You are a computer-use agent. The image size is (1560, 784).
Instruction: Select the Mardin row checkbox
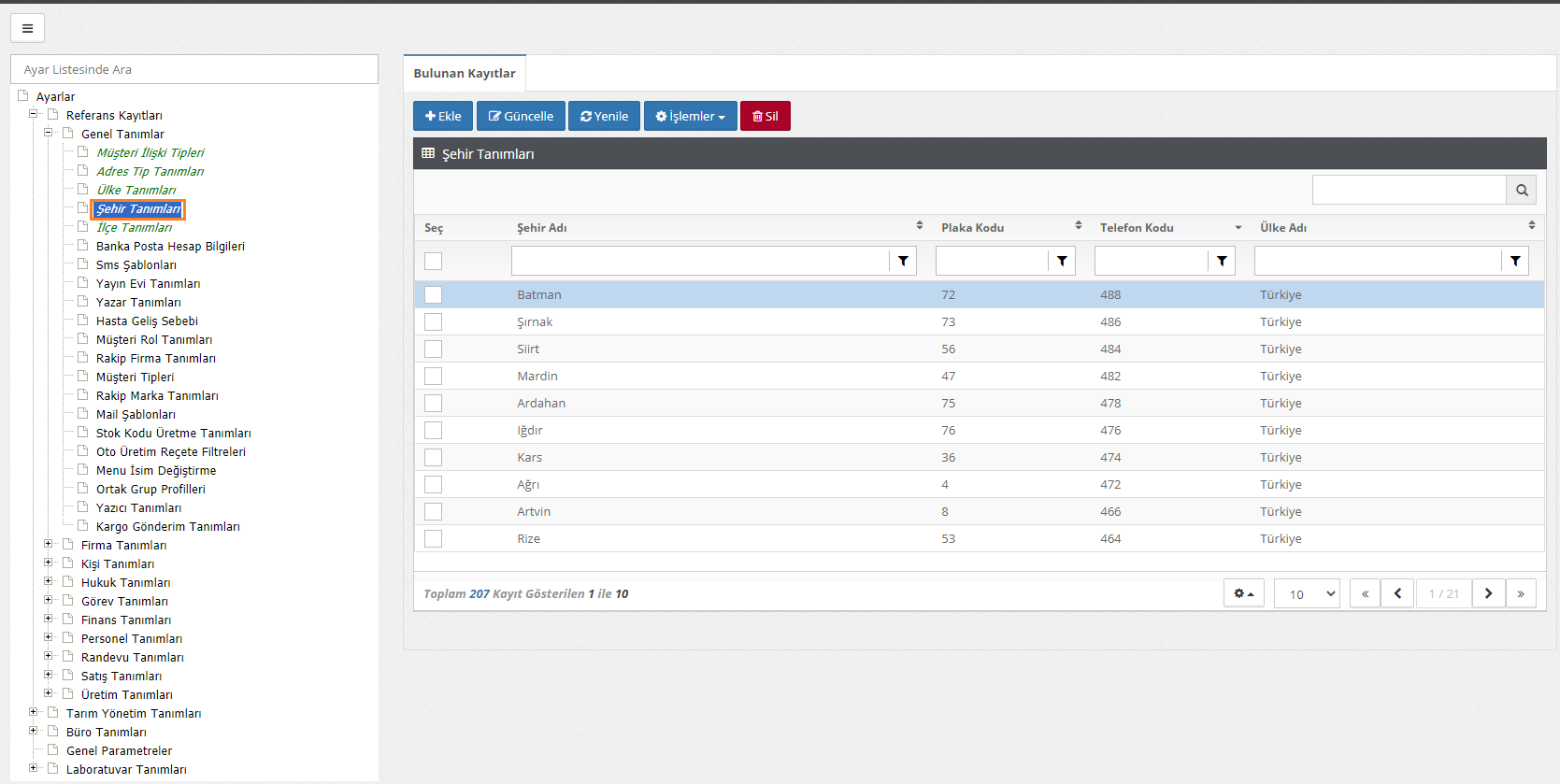tap(433, 376)
